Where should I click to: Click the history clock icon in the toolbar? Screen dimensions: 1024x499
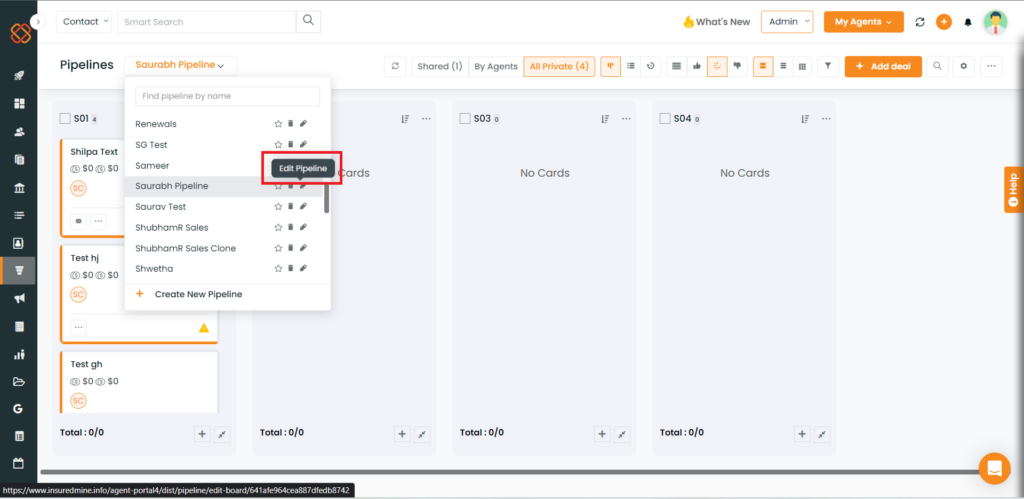tap(650, 66)
